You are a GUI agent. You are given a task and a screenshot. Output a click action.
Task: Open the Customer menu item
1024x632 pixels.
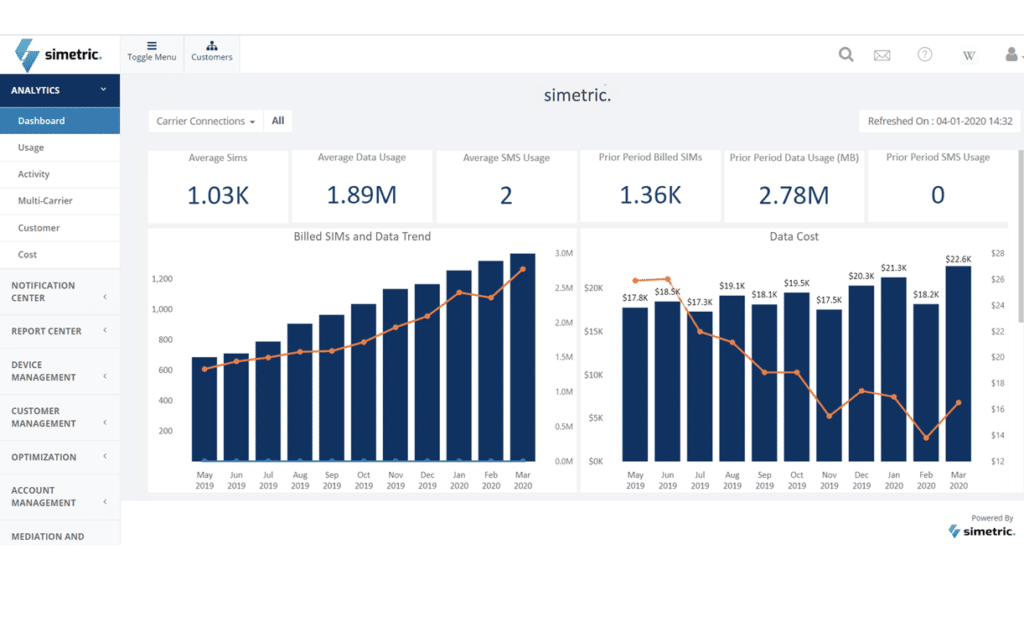pos(59,228)
